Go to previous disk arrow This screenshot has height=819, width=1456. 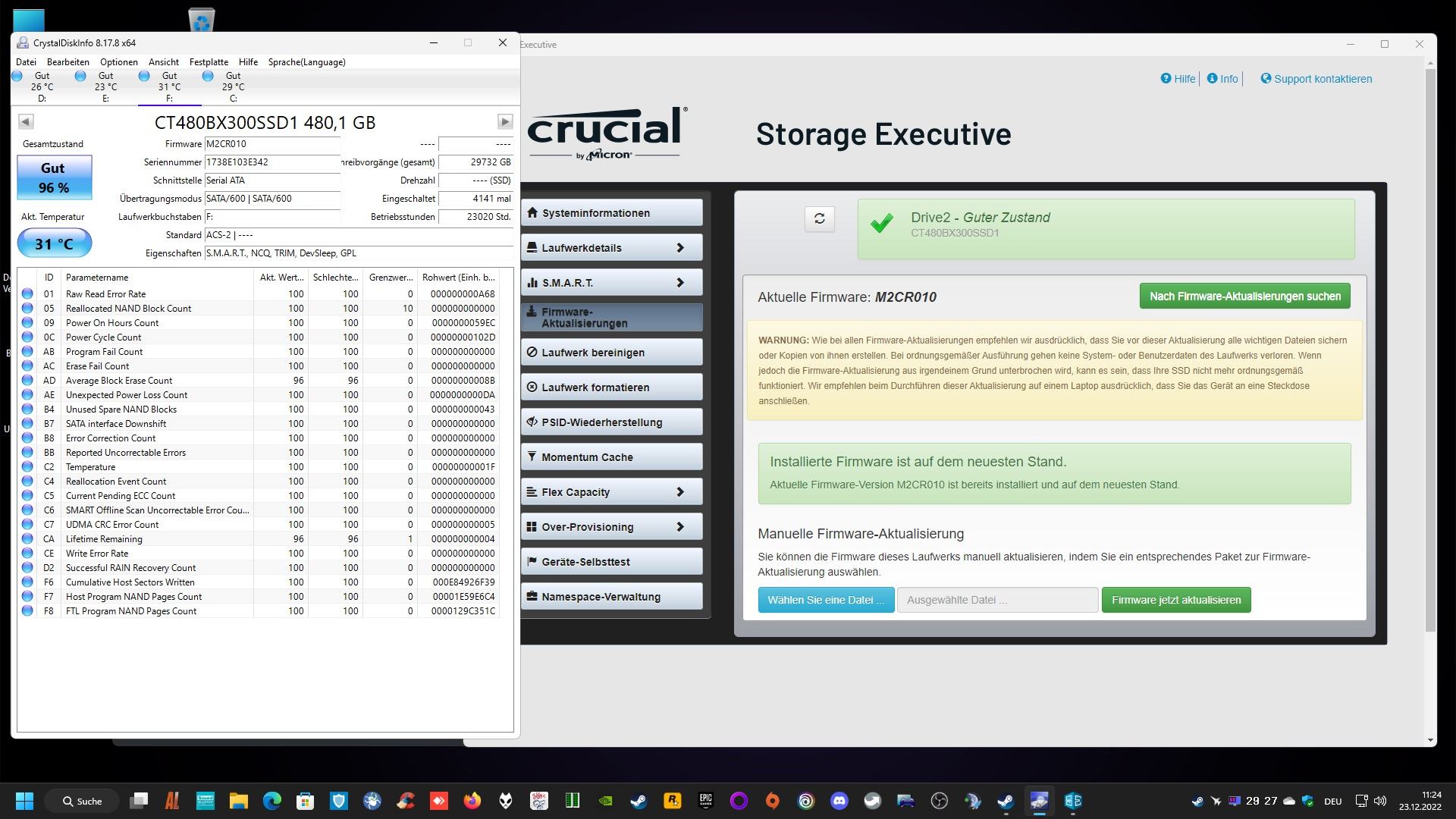[x=26, y=121]
